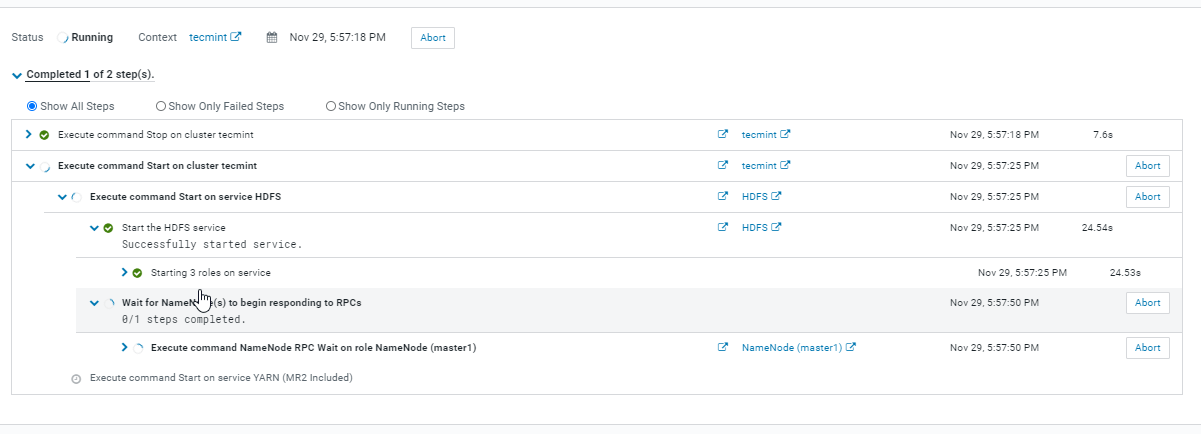The width and height of the screenshot is (1201, 434).
Task: Expand the Starting 3 roles on service row
Action: click(x=124, y=272)
